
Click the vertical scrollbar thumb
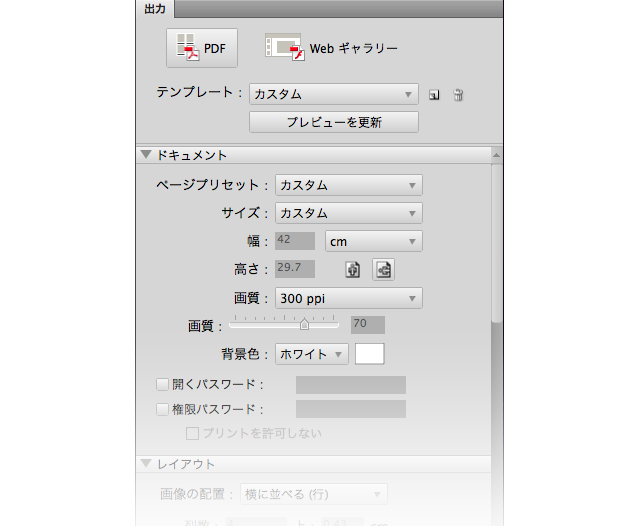click(496, 243)
